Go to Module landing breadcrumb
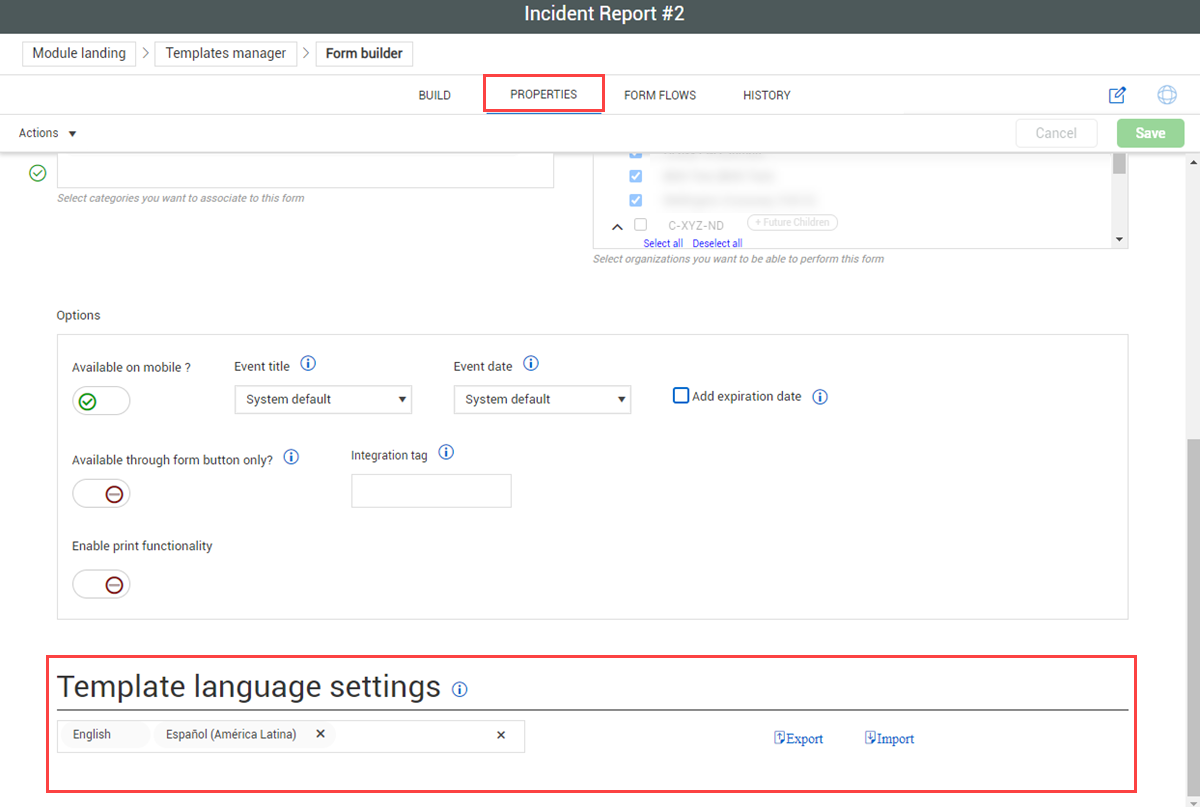Image resolution: width=1200 pixels, height=807 pixels. point(79,53)
